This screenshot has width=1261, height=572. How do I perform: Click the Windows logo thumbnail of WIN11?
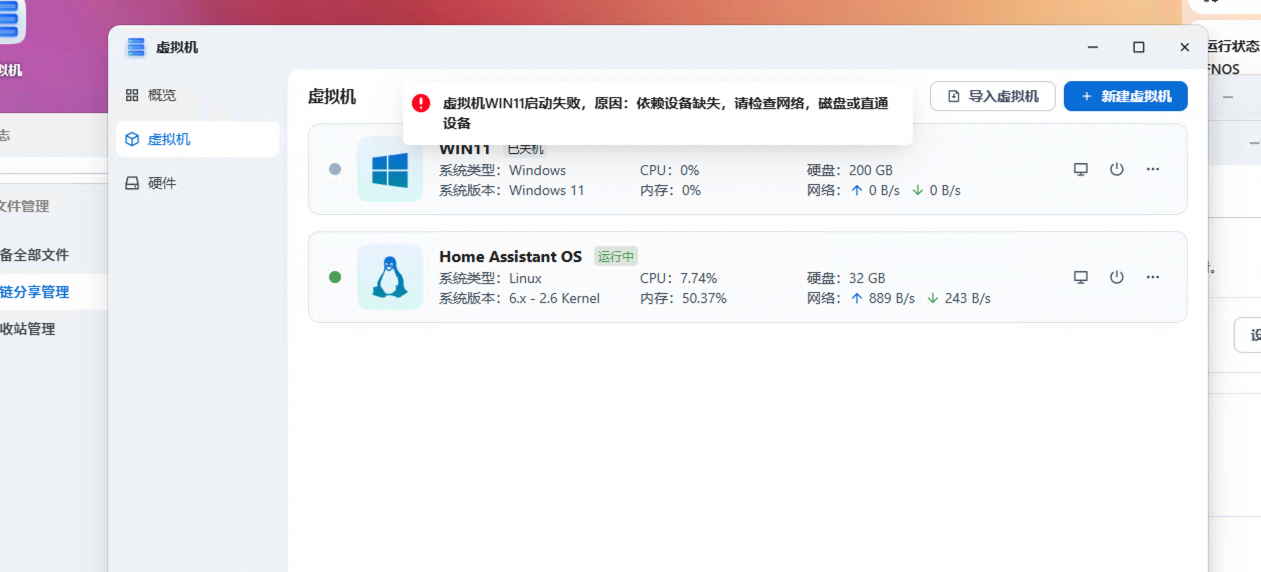[390, 169]
